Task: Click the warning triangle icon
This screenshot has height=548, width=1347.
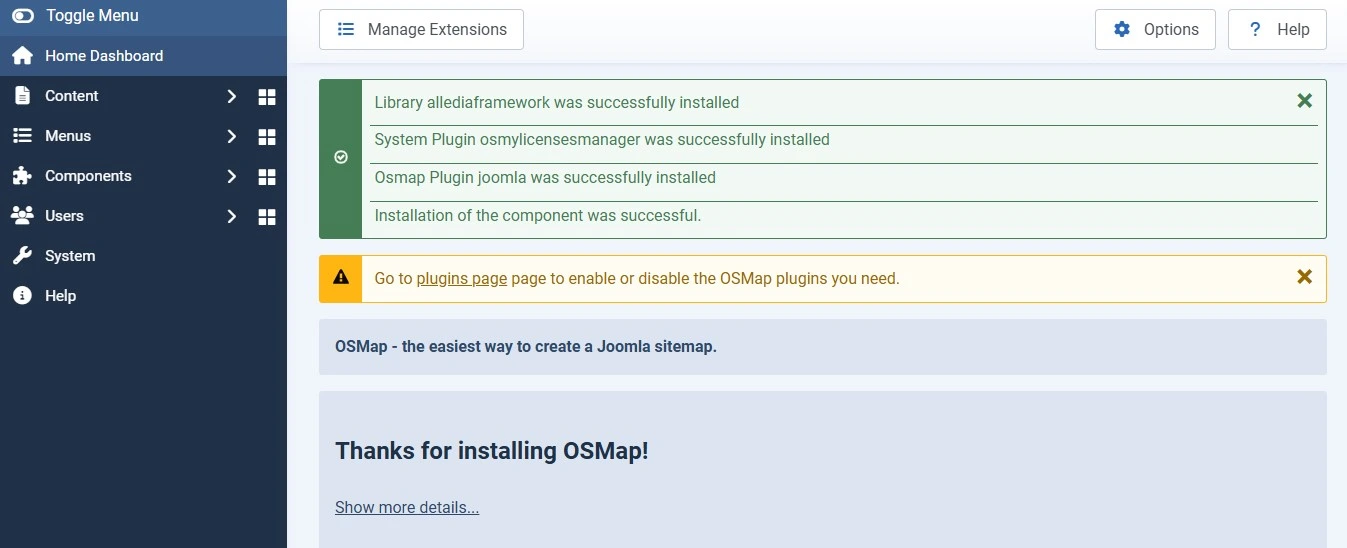Action: pyautogui.click(x=341, y=277)
